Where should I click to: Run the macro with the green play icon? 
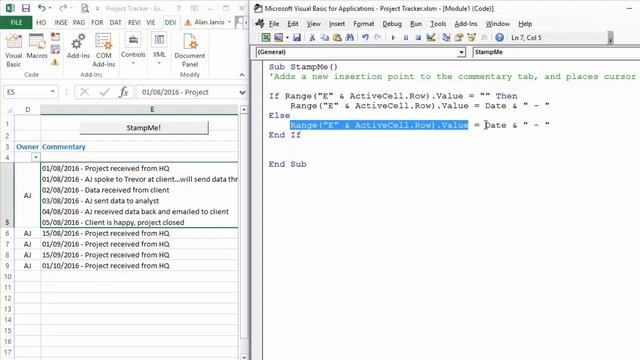click(393, 38)
